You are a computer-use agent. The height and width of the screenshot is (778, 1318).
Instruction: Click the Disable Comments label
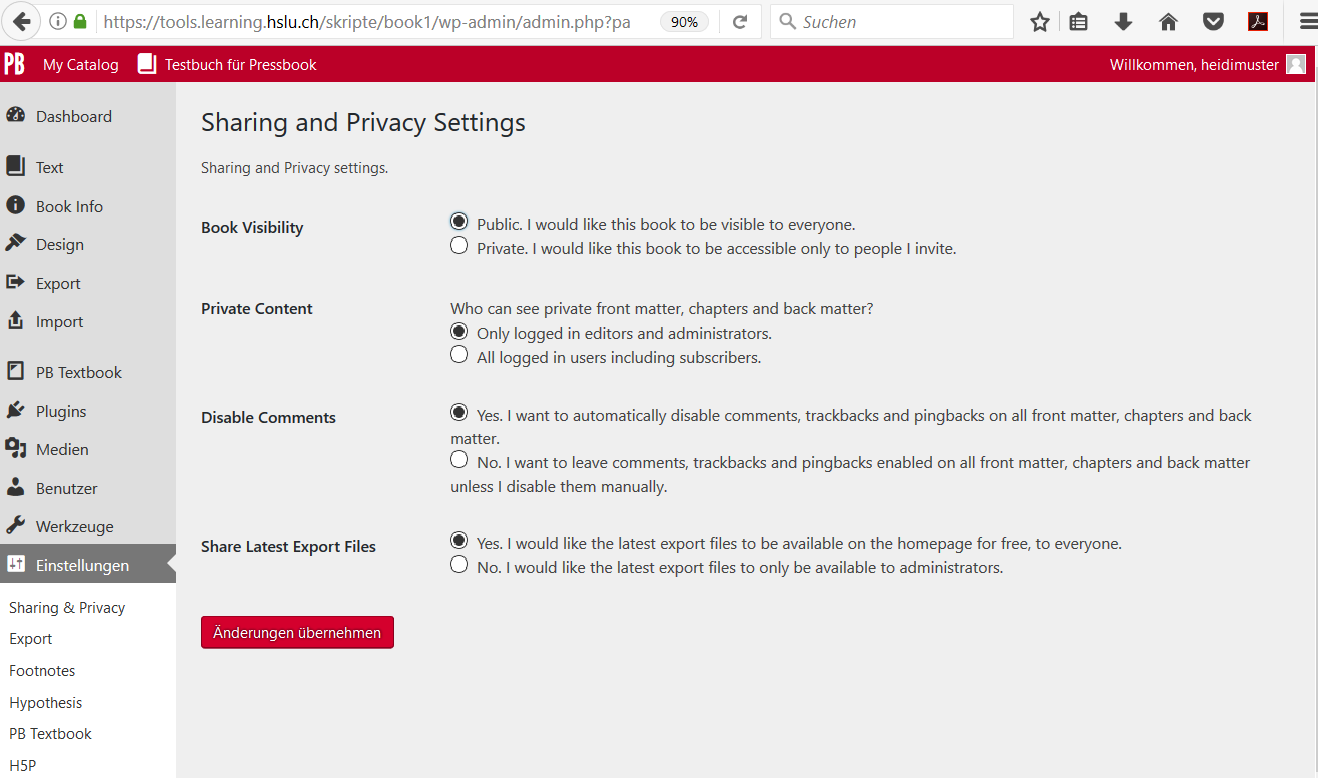click(268, 417)
